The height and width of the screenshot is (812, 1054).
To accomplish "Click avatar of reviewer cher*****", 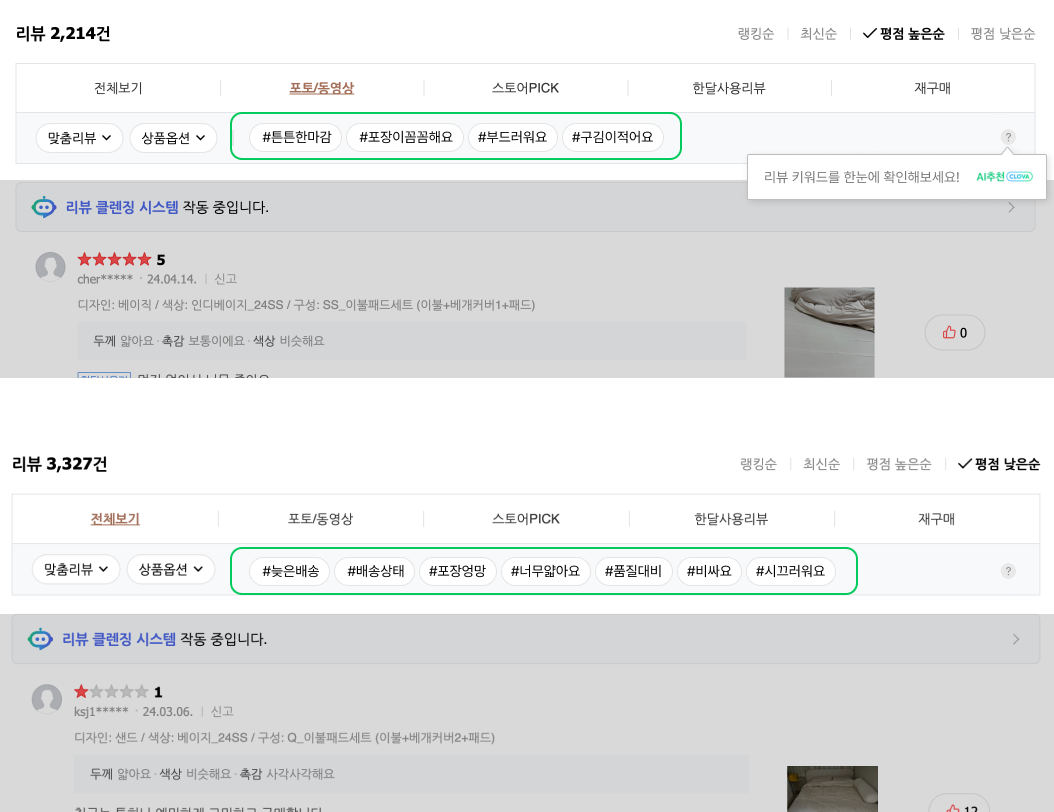I will tap(50, 267).
